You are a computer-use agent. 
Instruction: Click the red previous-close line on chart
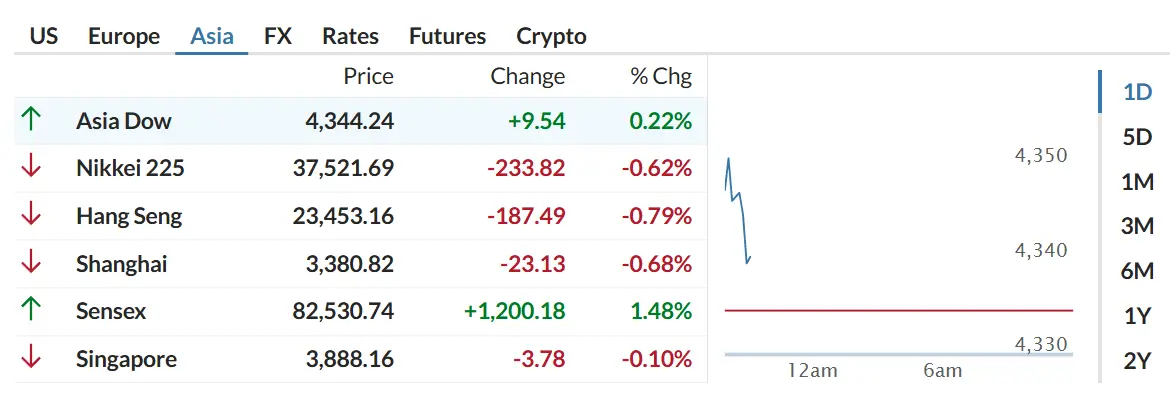[x=899, y=310]
